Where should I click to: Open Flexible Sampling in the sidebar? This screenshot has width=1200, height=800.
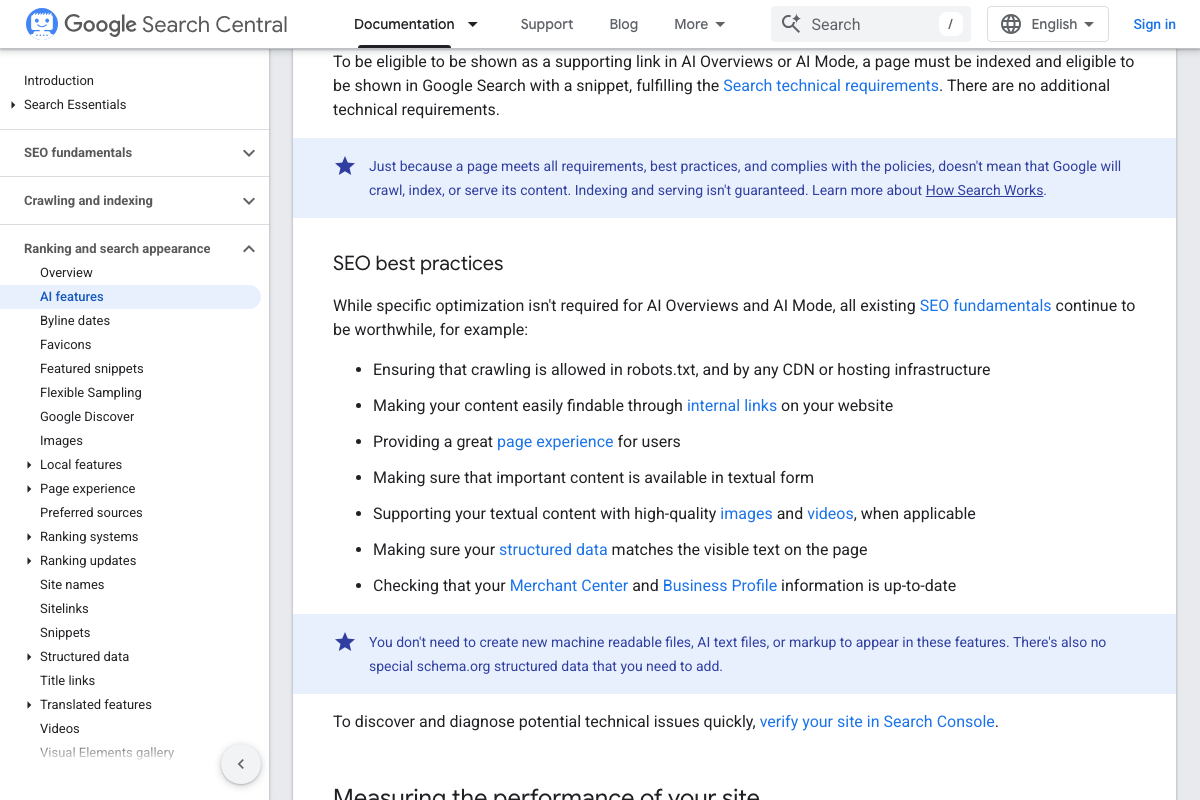pyautogui.click(x=91, y=393)
